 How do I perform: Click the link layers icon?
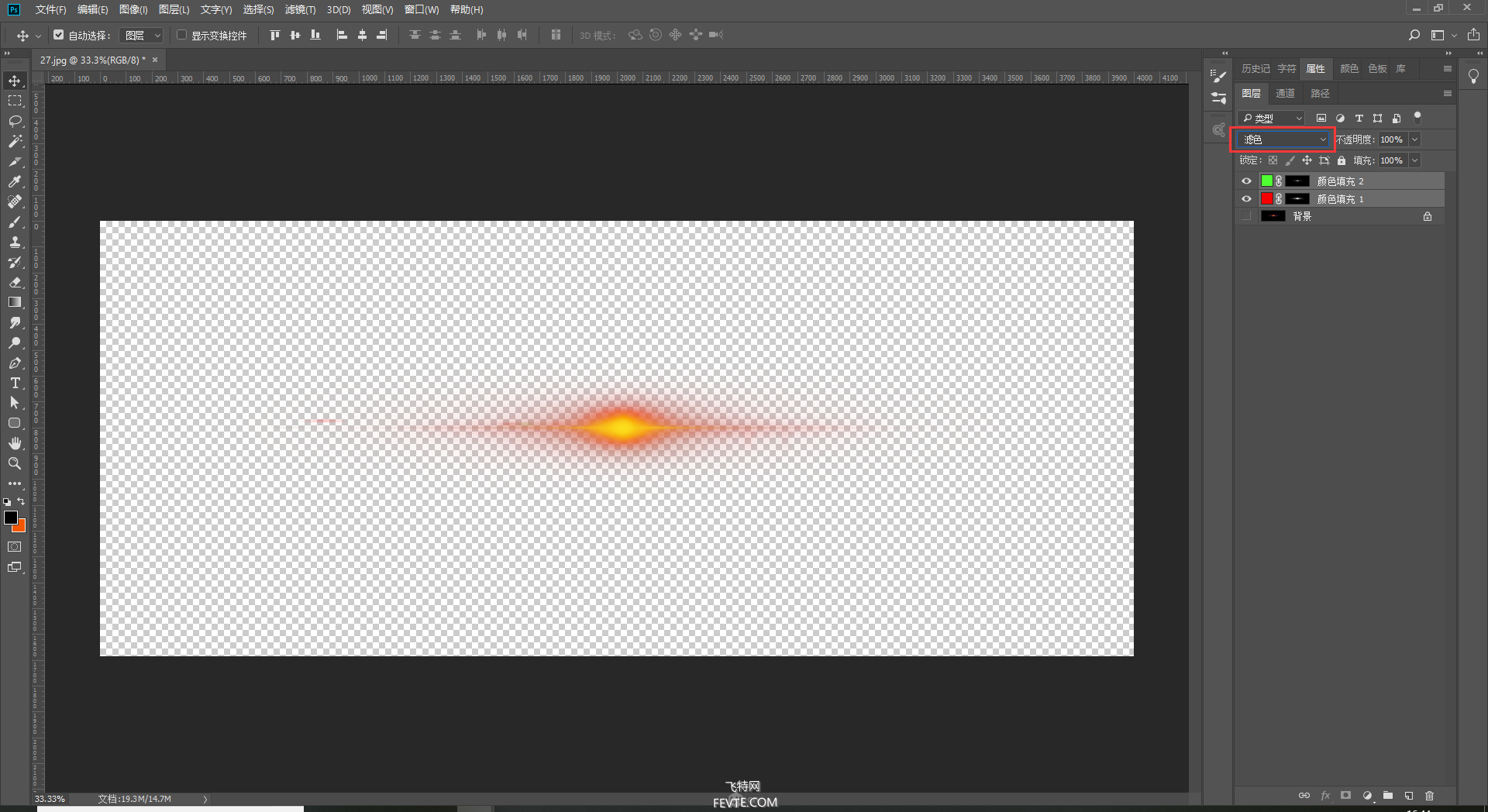coord(1304,796)
